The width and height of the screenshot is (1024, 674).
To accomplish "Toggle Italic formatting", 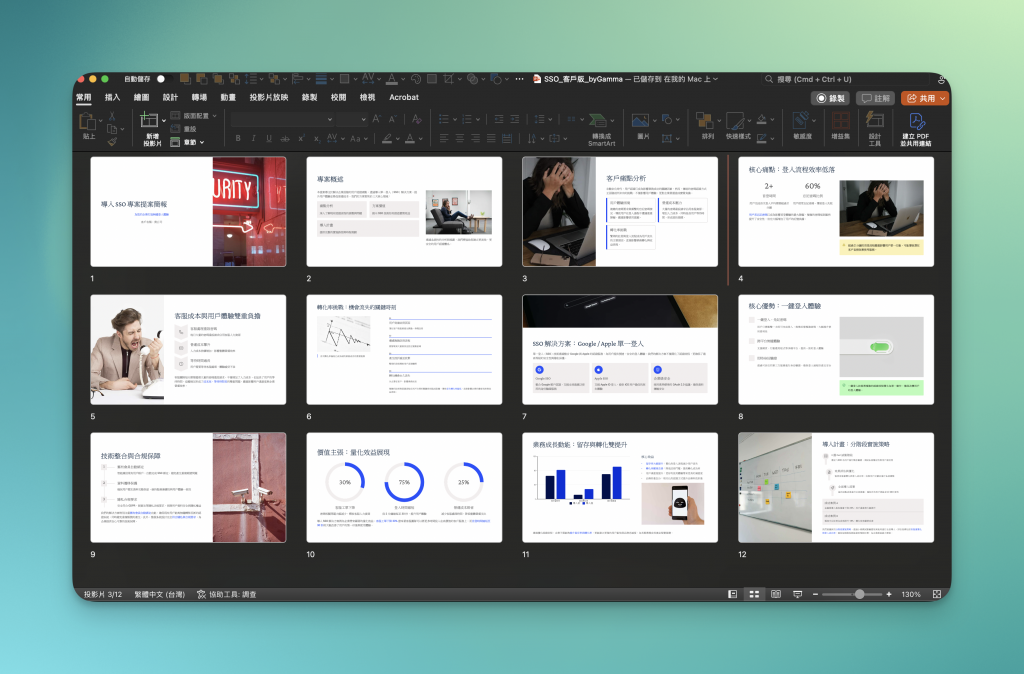I will pos(253,138).
